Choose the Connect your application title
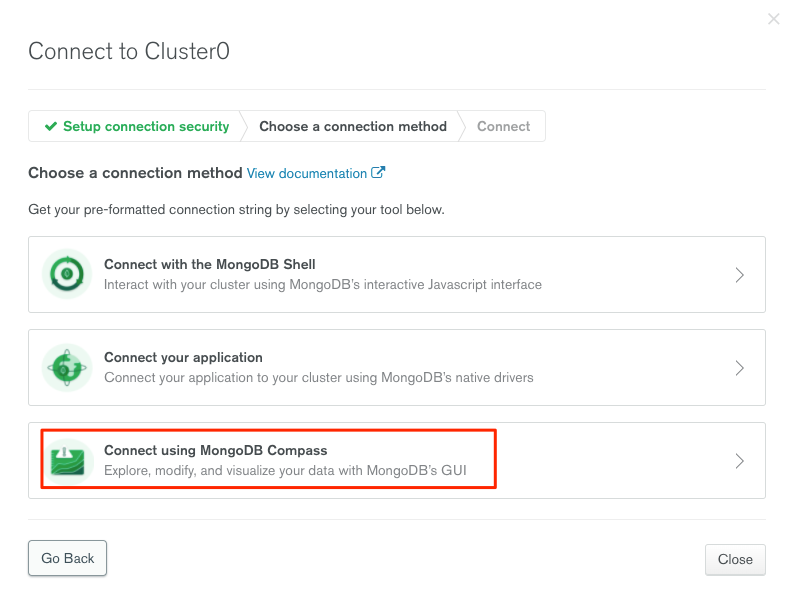This screenshot has height=603, width=793. (183, 358)
